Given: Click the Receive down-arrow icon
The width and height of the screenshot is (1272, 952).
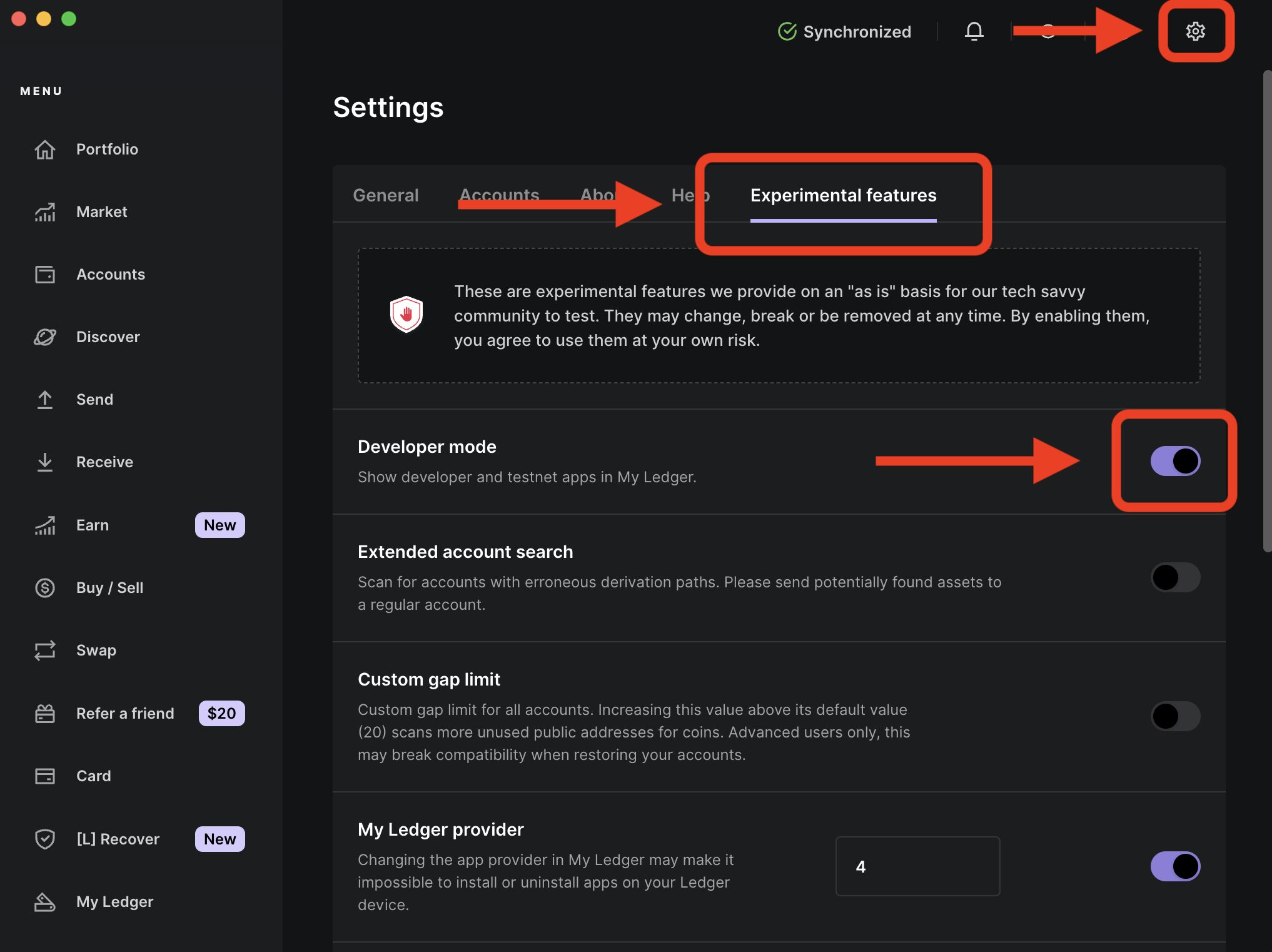Looking at the screenshot, I should 45,462.
